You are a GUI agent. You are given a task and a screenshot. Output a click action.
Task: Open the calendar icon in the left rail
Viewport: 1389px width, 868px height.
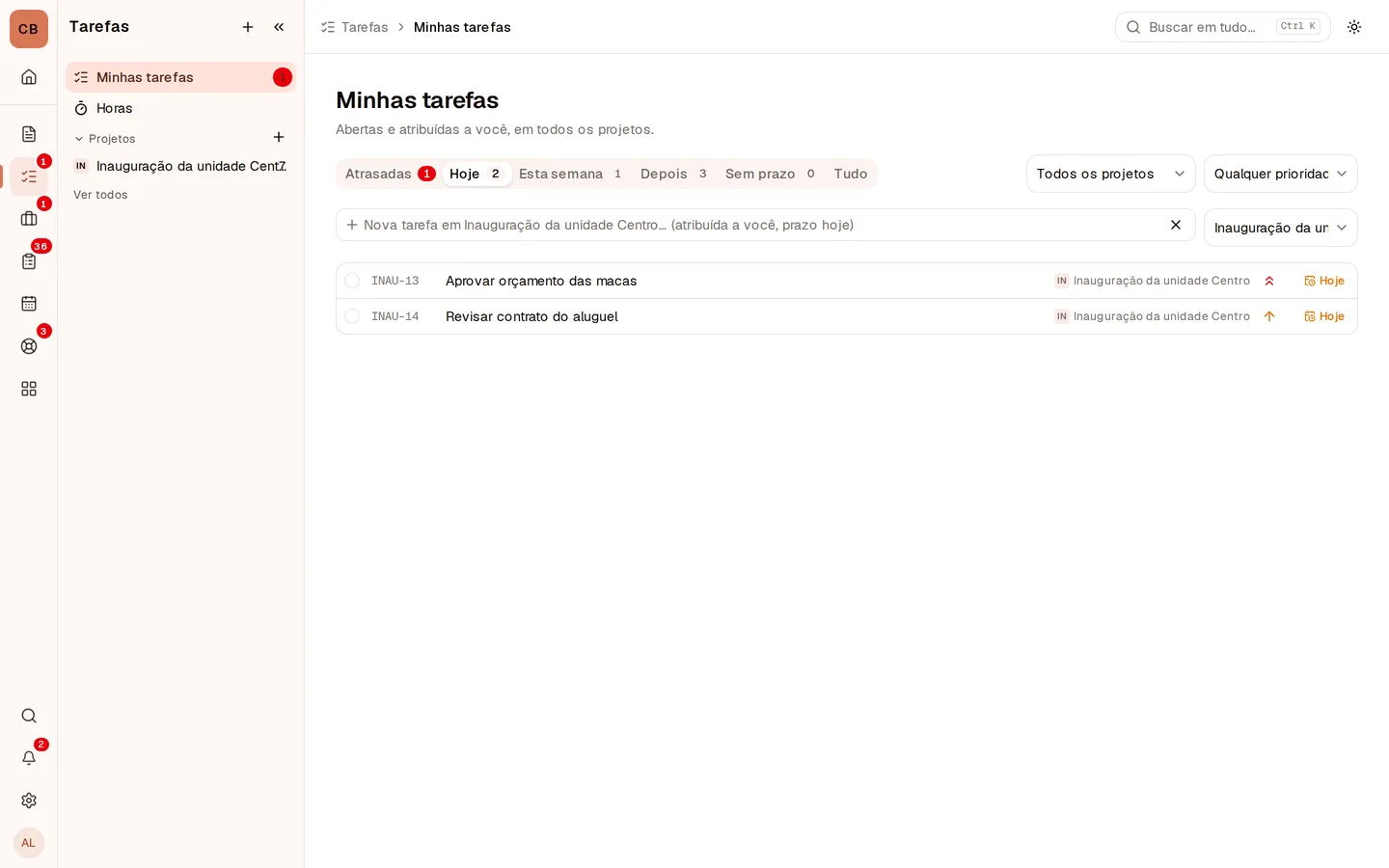pyautogui.click(x=29, y=304)
